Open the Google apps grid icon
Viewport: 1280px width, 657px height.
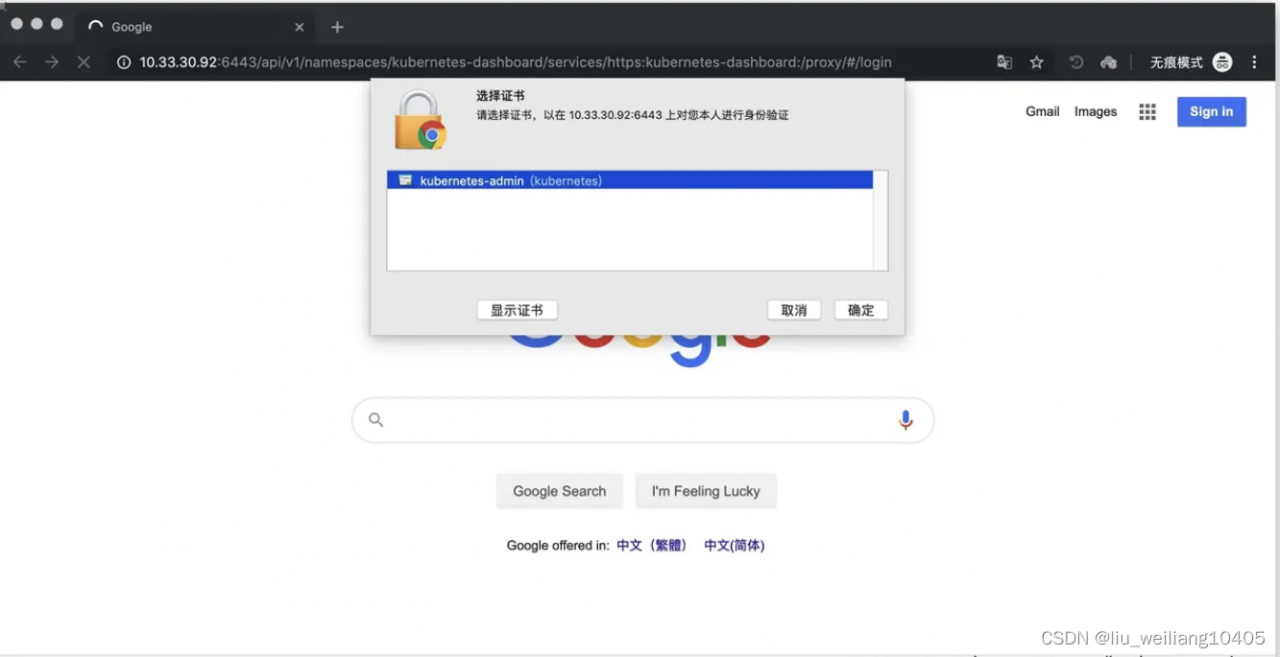click(x=1147, y=112)
